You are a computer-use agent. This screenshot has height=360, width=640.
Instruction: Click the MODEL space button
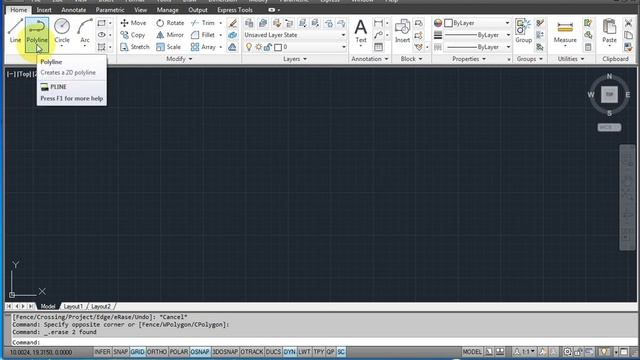click(472, 352)
